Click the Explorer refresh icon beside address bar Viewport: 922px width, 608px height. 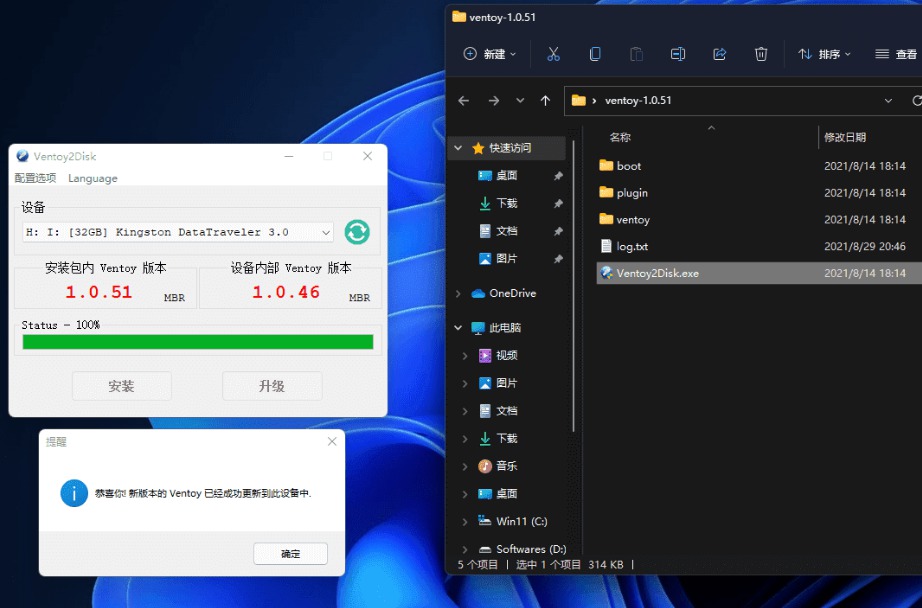click(917, 101)
